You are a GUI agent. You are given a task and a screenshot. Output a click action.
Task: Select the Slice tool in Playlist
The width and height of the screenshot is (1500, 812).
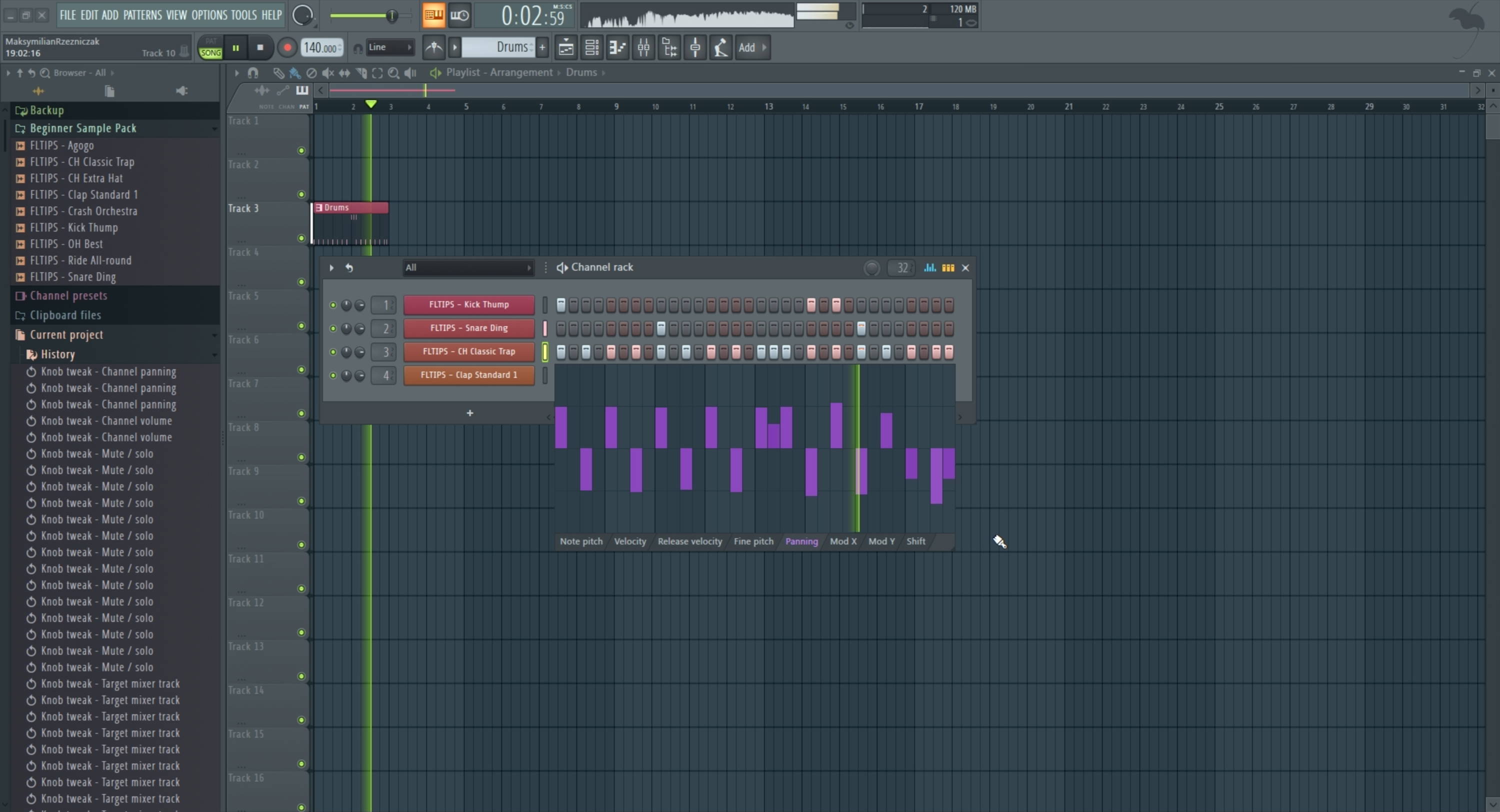point(361,73)
